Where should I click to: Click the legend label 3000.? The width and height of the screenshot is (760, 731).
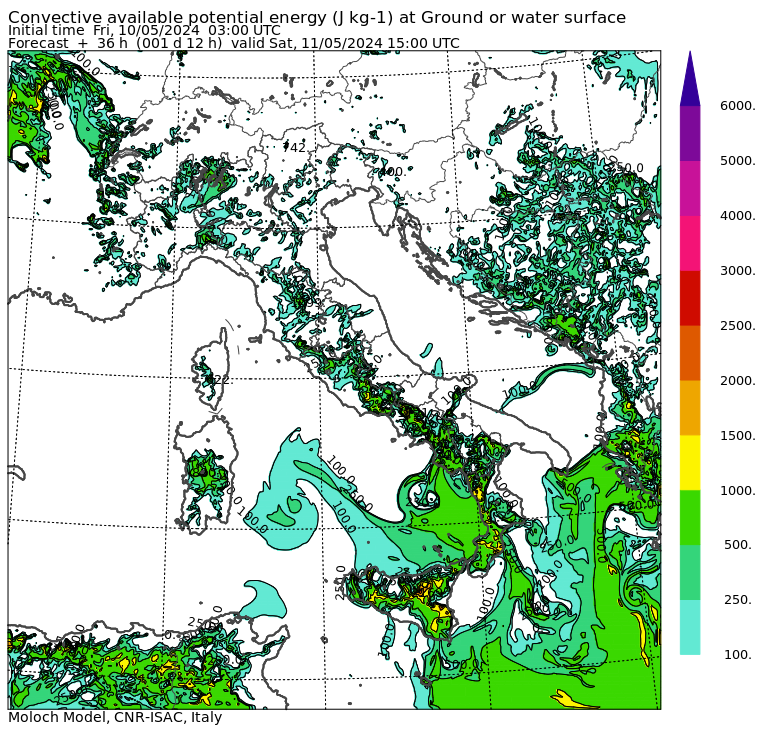coord(737,270)
